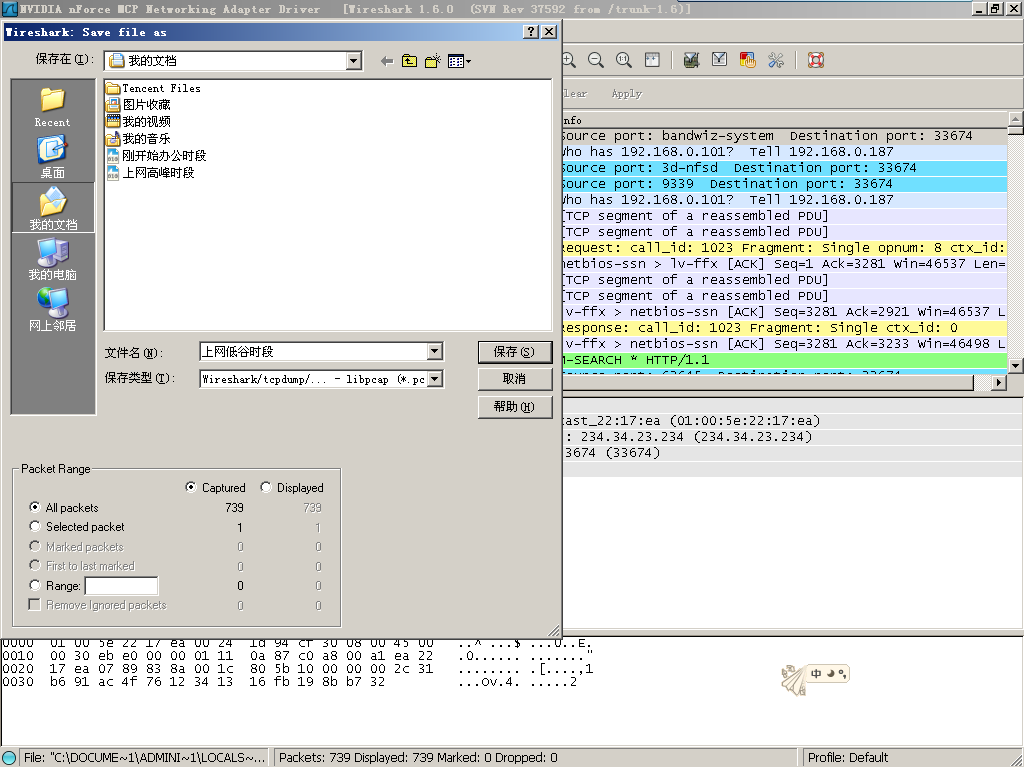
Task: Select the Selected packet option
Action: [x=36, y=527]
